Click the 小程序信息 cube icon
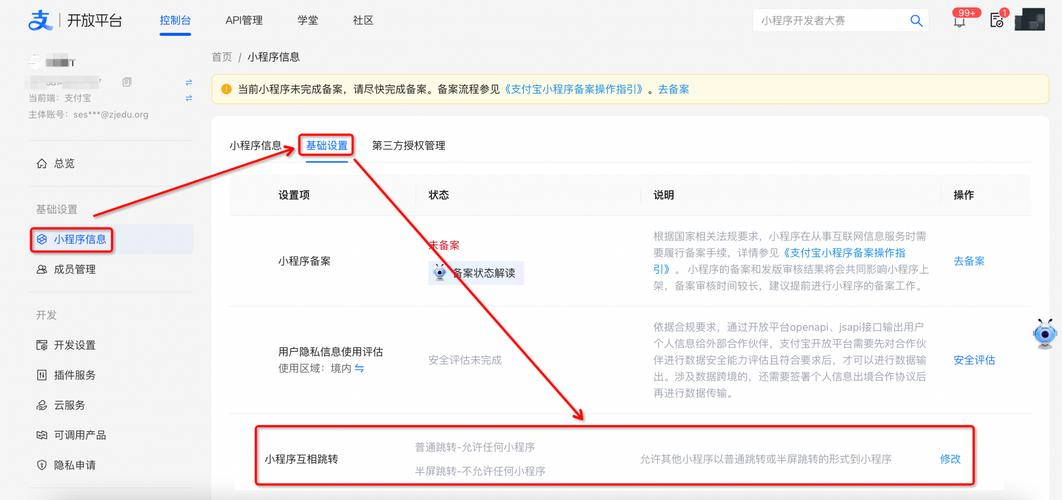Image resolution: width=1062 pixels, height=500 pixels. click(x=42, y=239)
